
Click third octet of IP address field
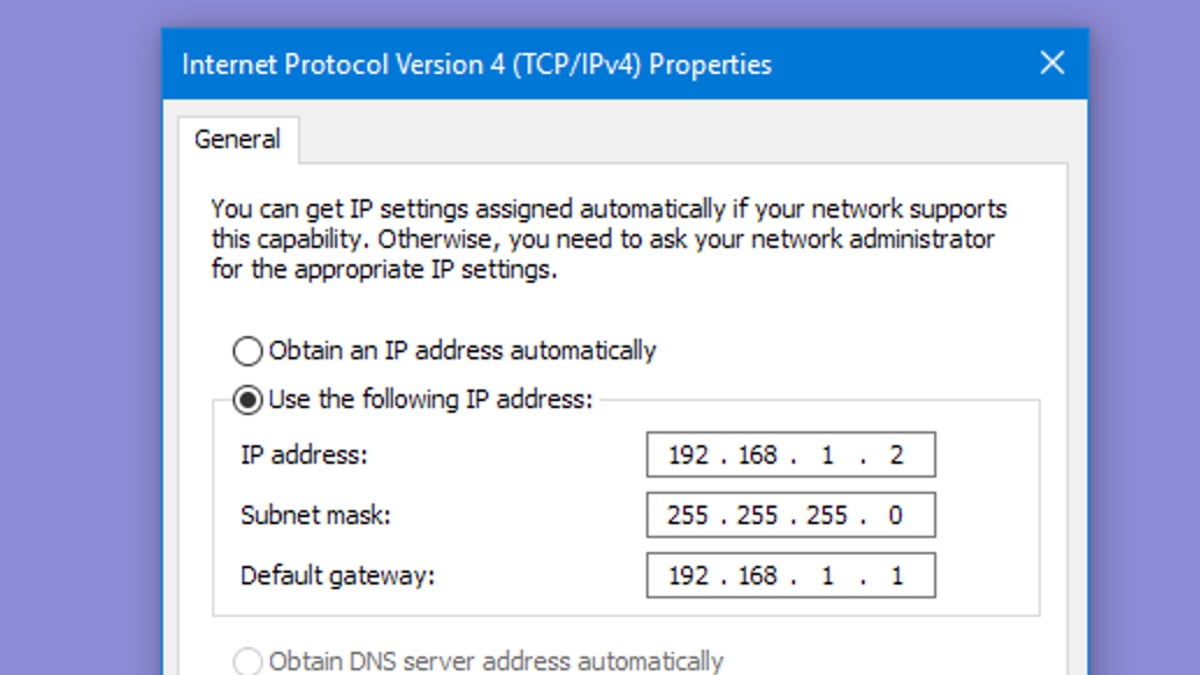click(x=827, y=456)
